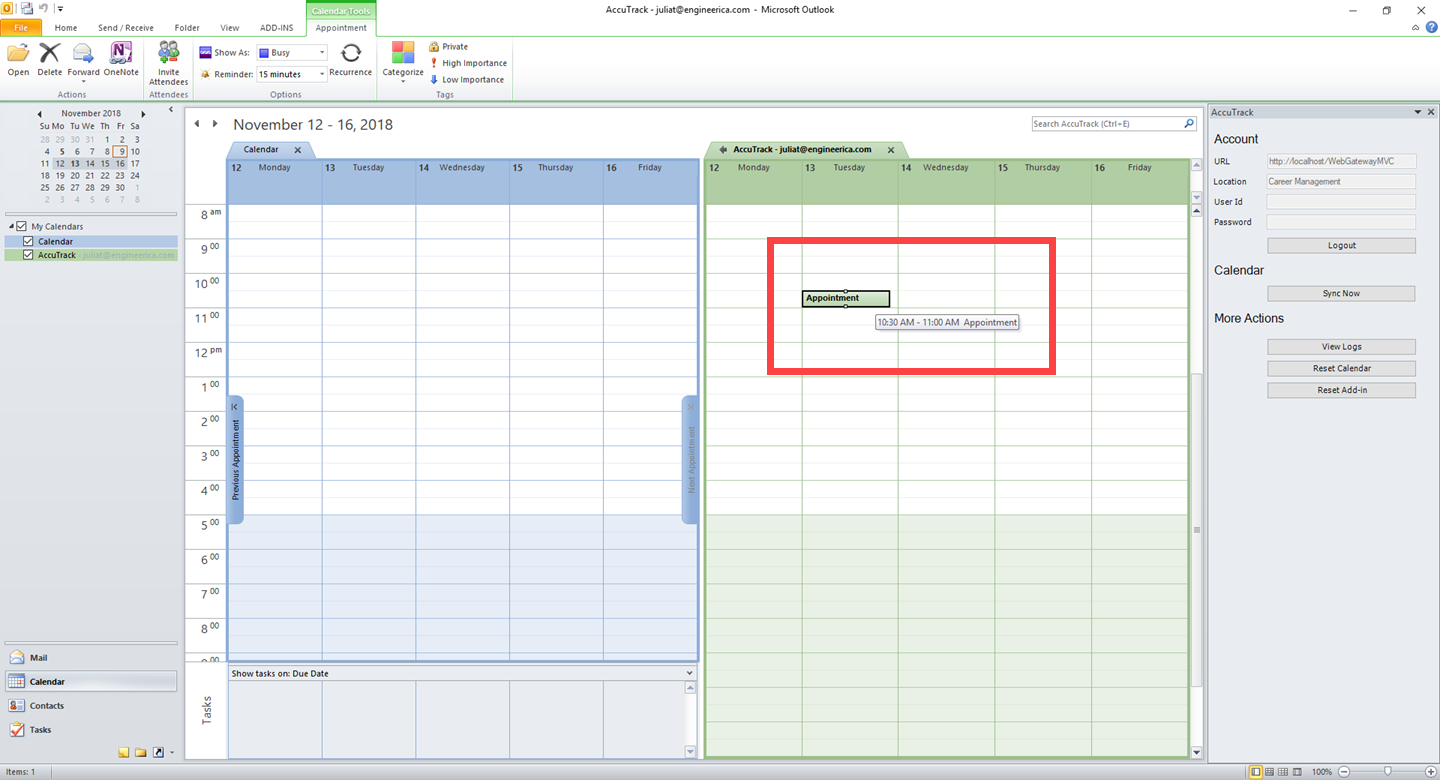Image resolution: width=1440 pixels, height=780 pixels.
Task: Switch to the Send / Receive tab
Action: 126,28
